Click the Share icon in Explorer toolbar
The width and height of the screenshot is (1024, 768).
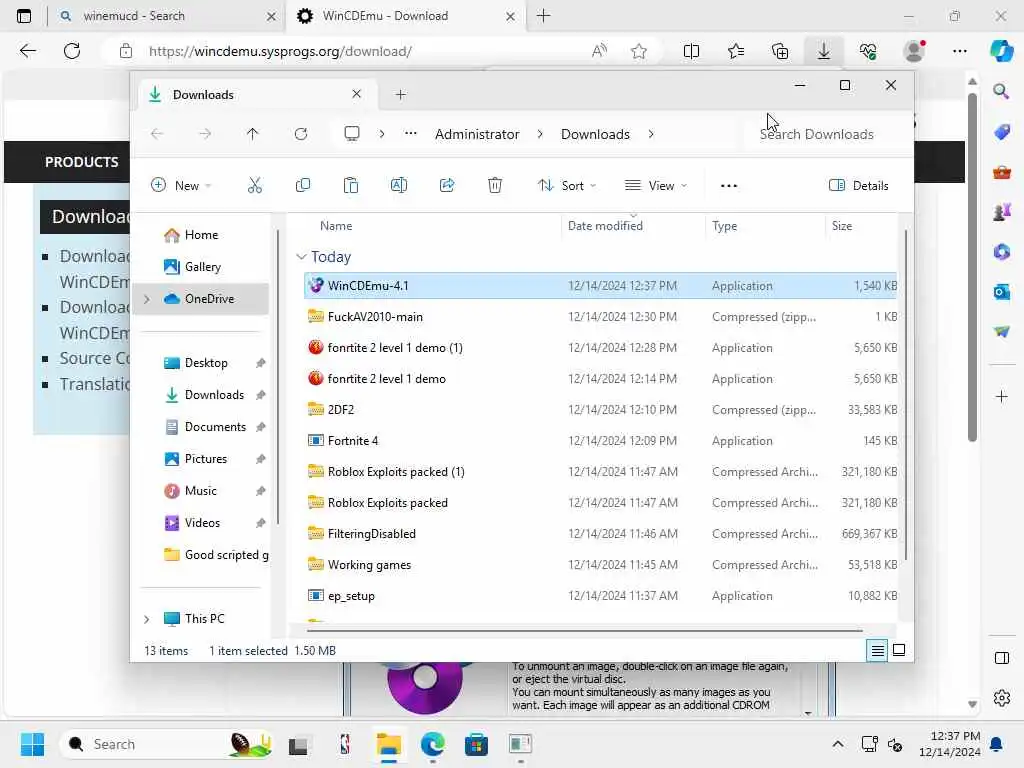click(447, 185)
